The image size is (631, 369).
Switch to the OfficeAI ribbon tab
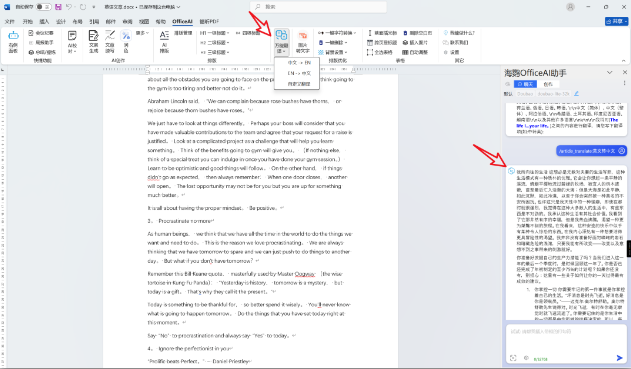tap(182, 21)
